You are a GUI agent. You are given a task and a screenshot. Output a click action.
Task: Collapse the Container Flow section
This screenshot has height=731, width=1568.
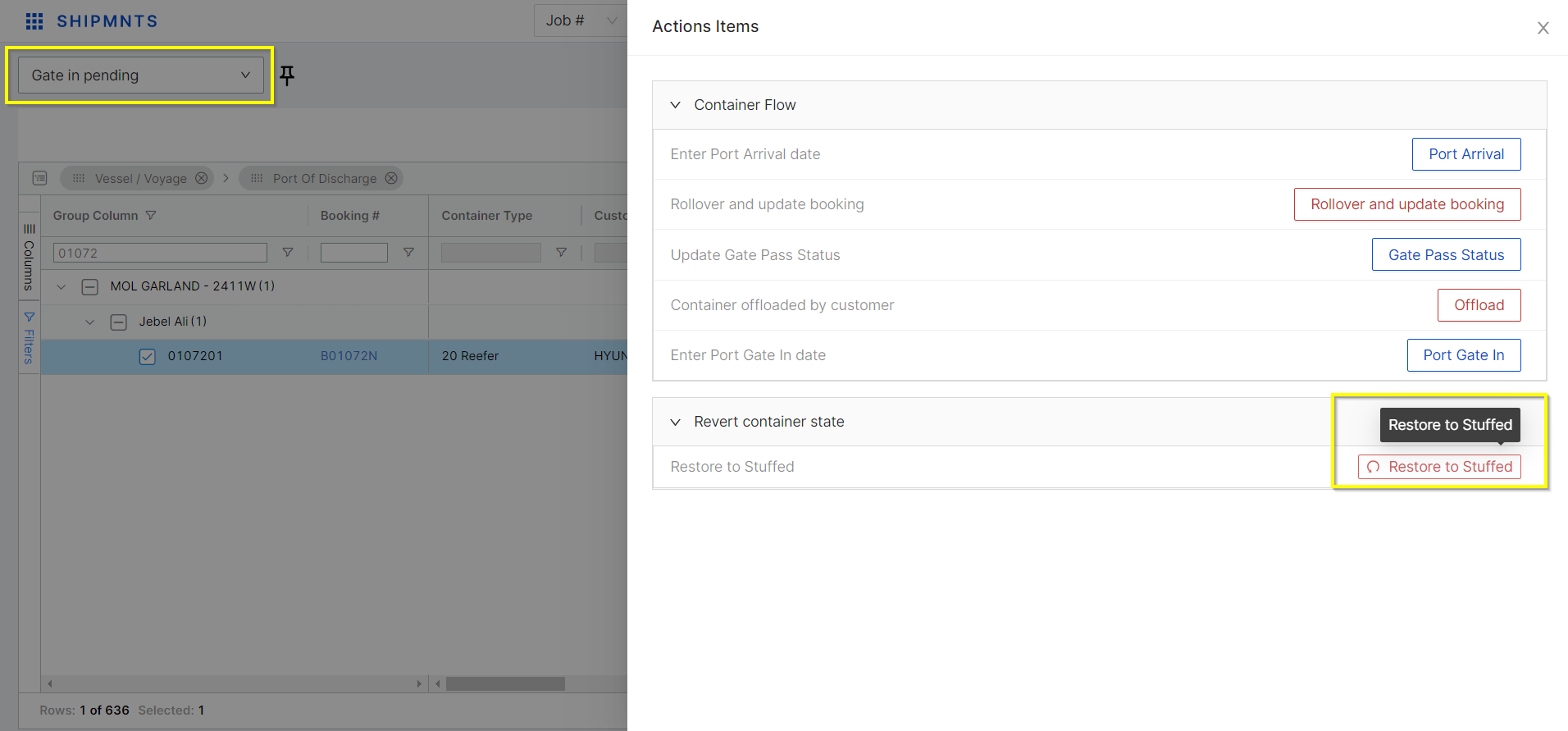point(676,105)
